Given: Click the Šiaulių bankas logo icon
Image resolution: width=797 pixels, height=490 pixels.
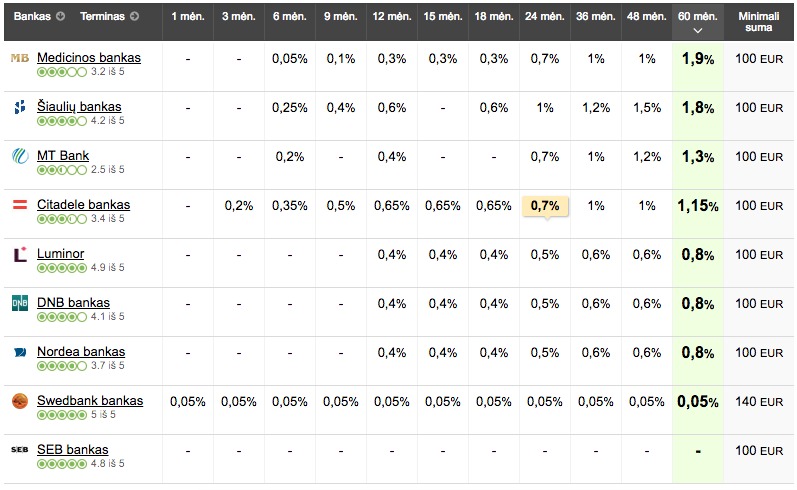Looking at the screenshot, I should point(19,107).
